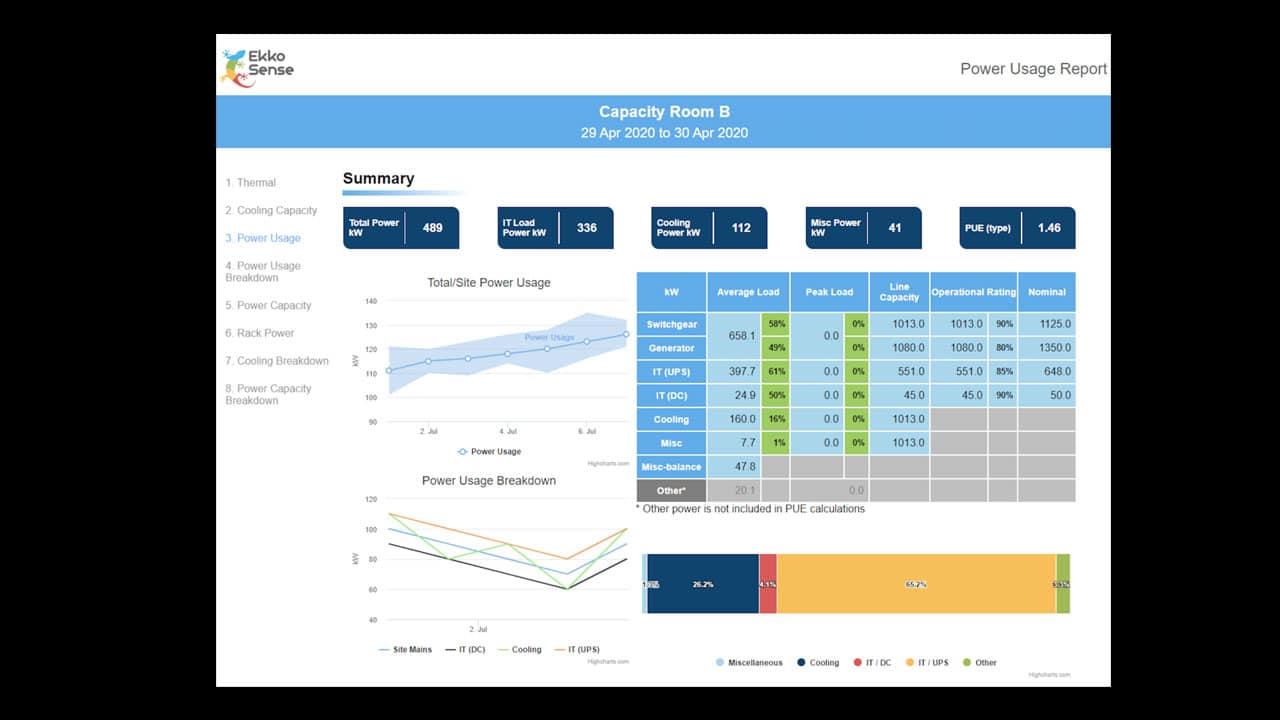Navigate to Power Capacity section
Viewport: 1280px width, 720px height.
[268, 306]
